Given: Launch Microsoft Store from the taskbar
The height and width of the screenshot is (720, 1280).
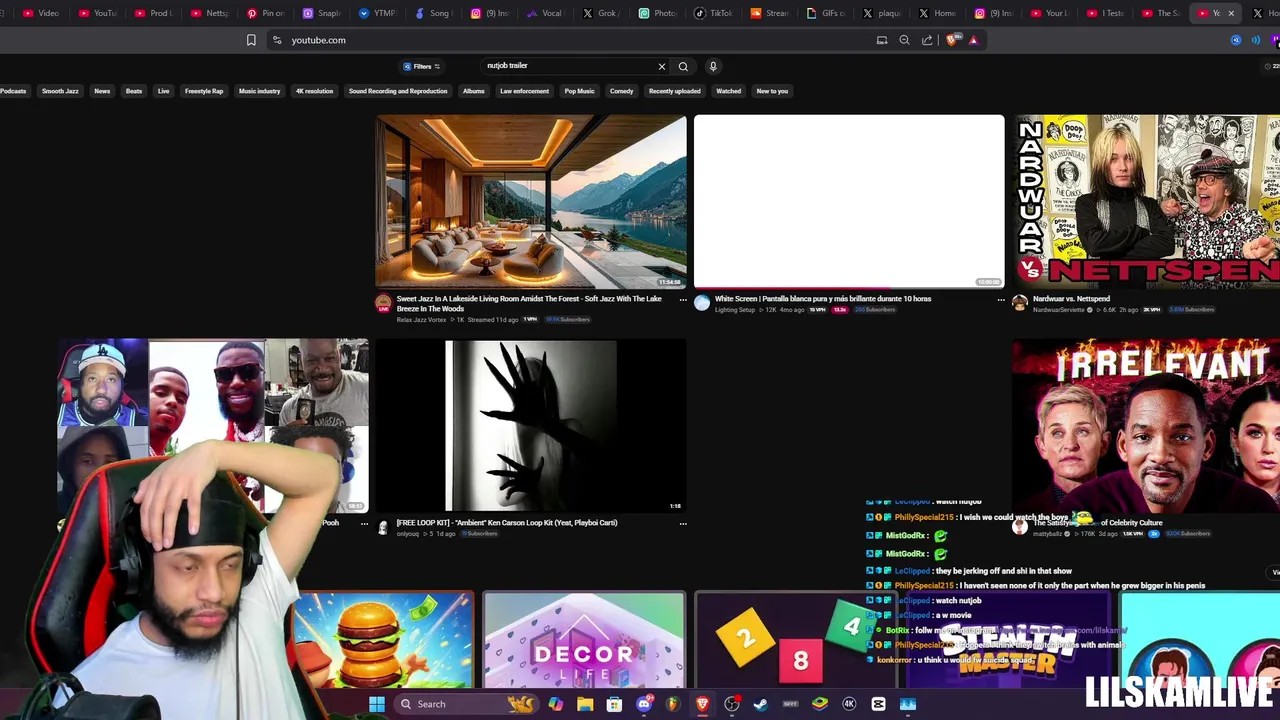Looking at the screenshot, I should click(x=614, y=704).
